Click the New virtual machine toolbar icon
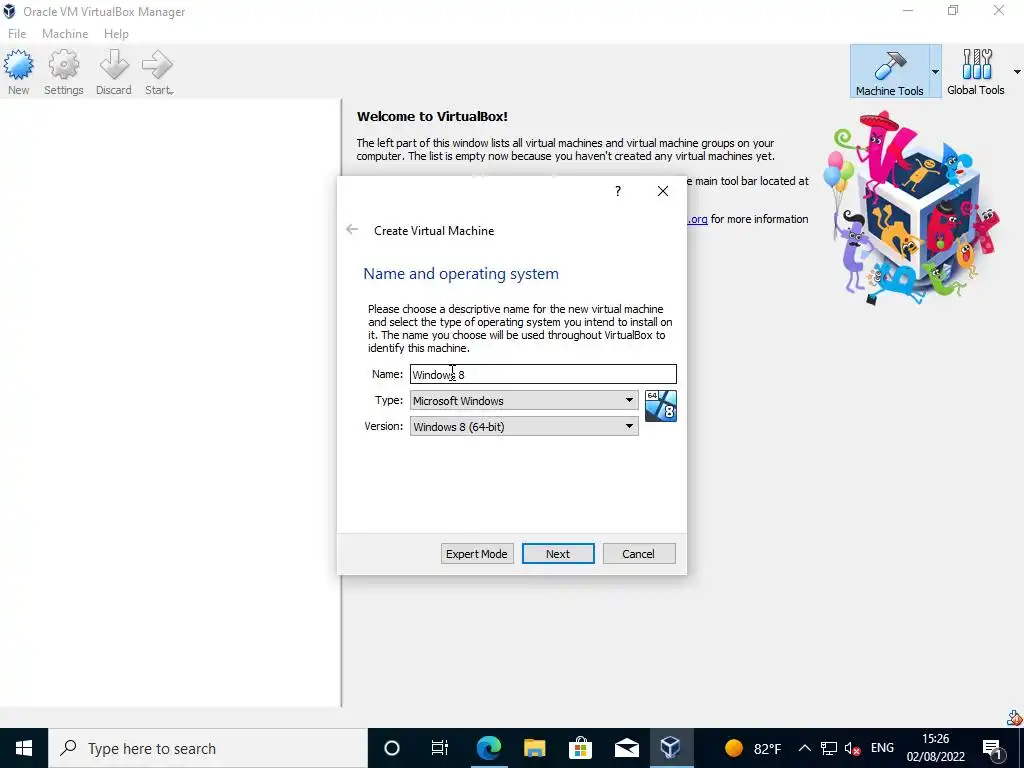Screen dimensions: 1024x768 click(x=18, y=72)
